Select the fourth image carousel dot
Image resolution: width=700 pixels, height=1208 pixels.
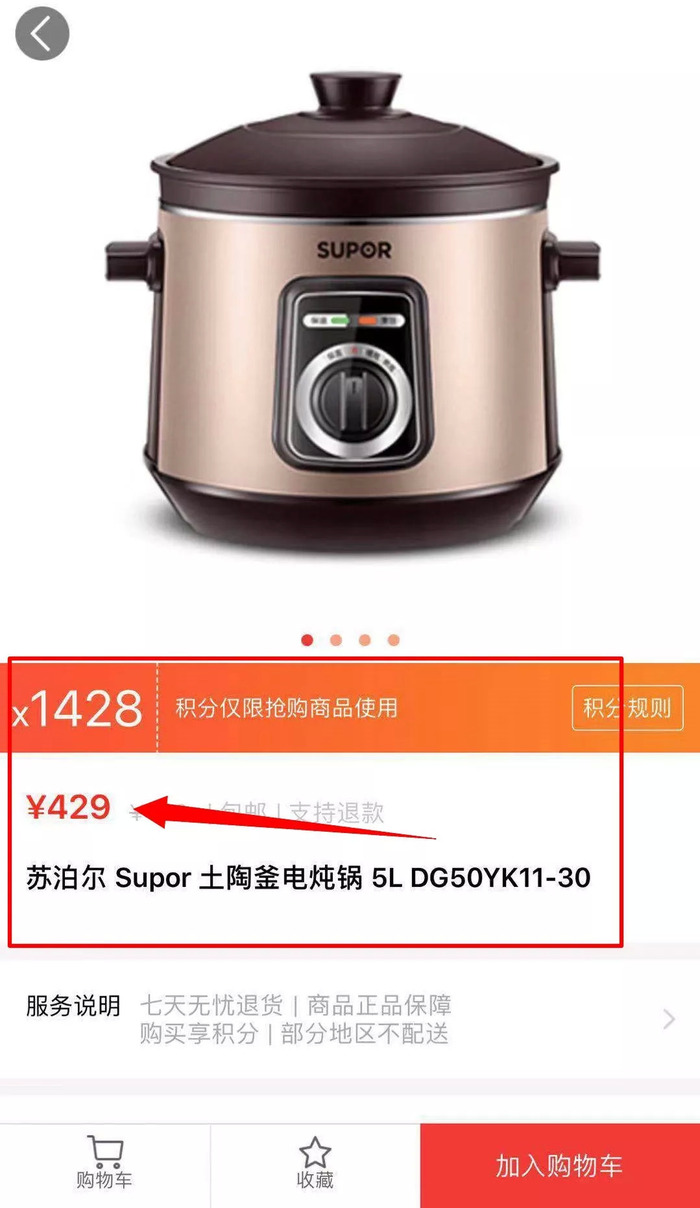coord(394,640)
